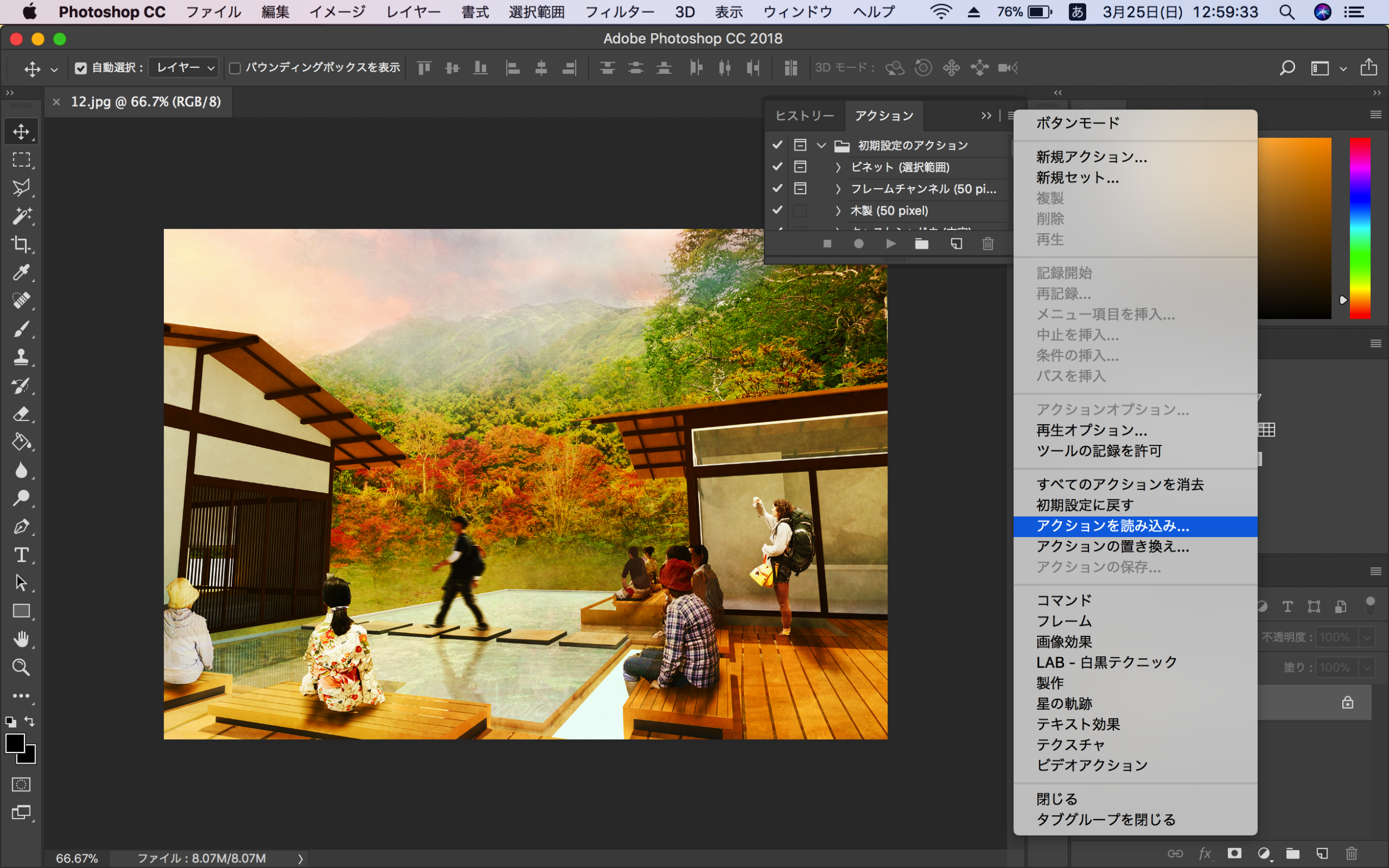Click the record button in Actions panel
1389x868 pixels.
pos(859,244)
